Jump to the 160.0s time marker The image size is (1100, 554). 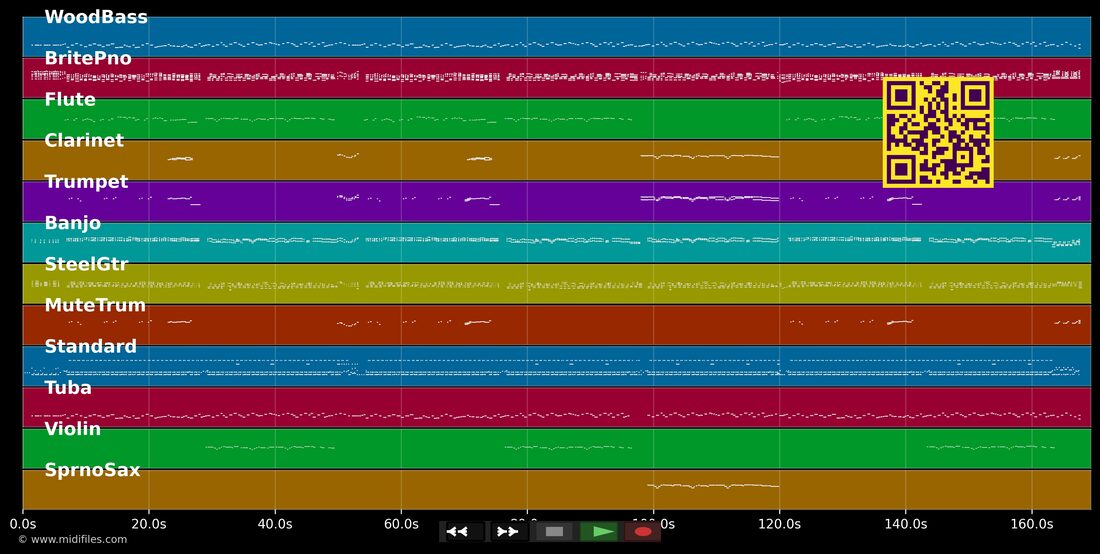[x=1032, y=524]
